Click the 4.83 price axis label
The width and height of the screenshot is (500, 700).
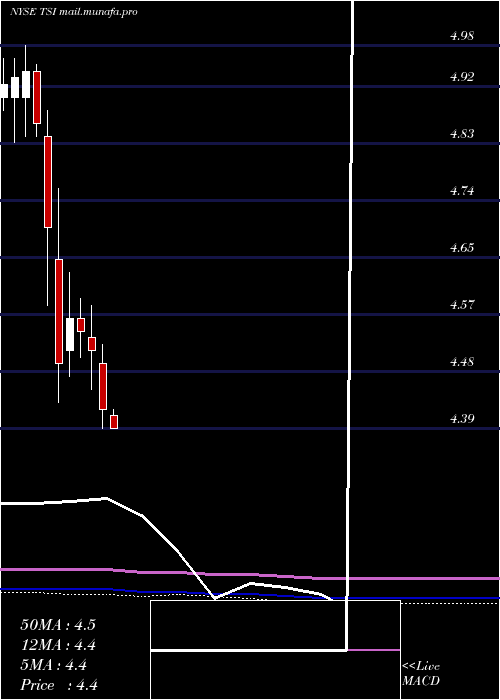tap(462, 134)
